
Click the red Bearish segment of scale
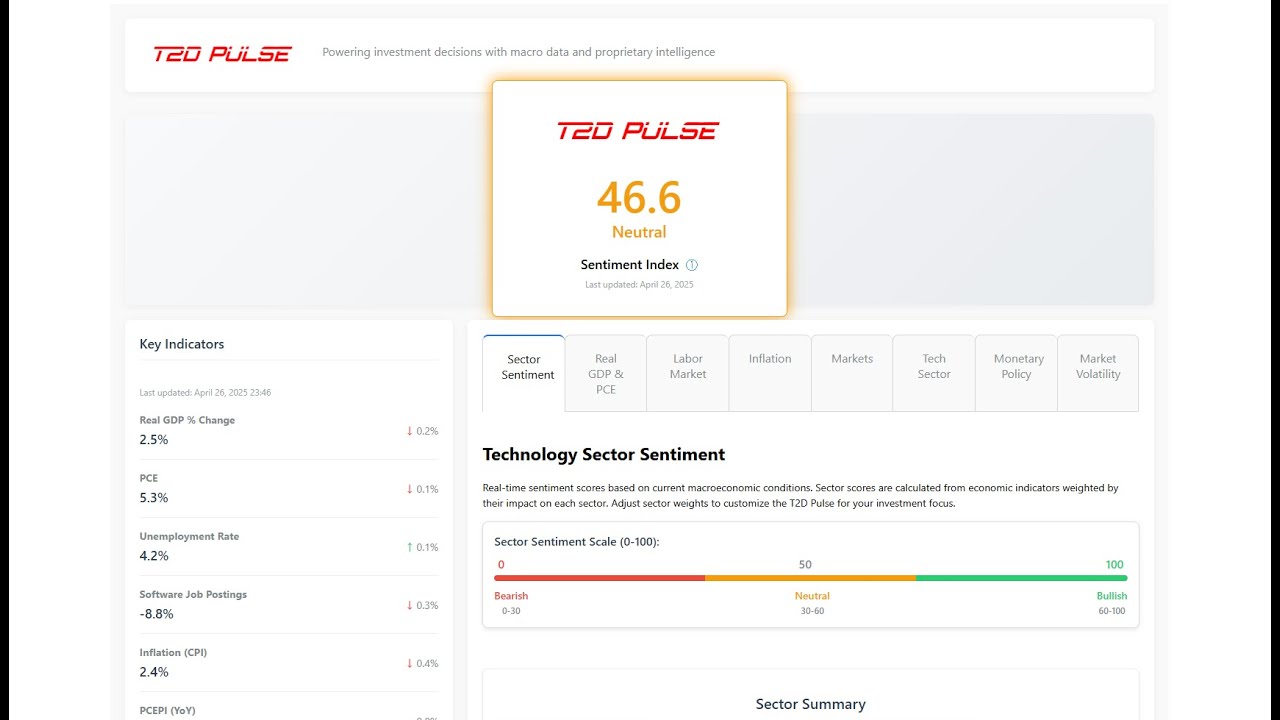[x=600, y=578]
